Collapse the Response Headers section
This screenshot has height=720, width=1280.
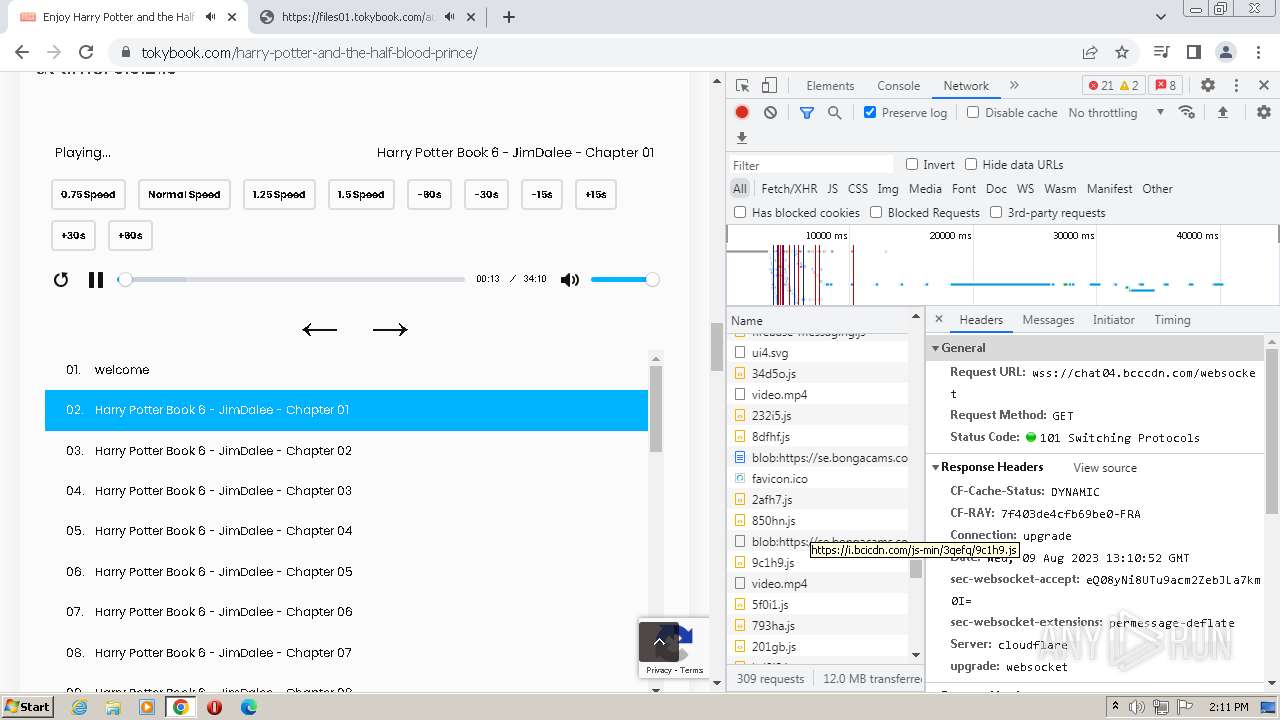[x=936, y=467]
